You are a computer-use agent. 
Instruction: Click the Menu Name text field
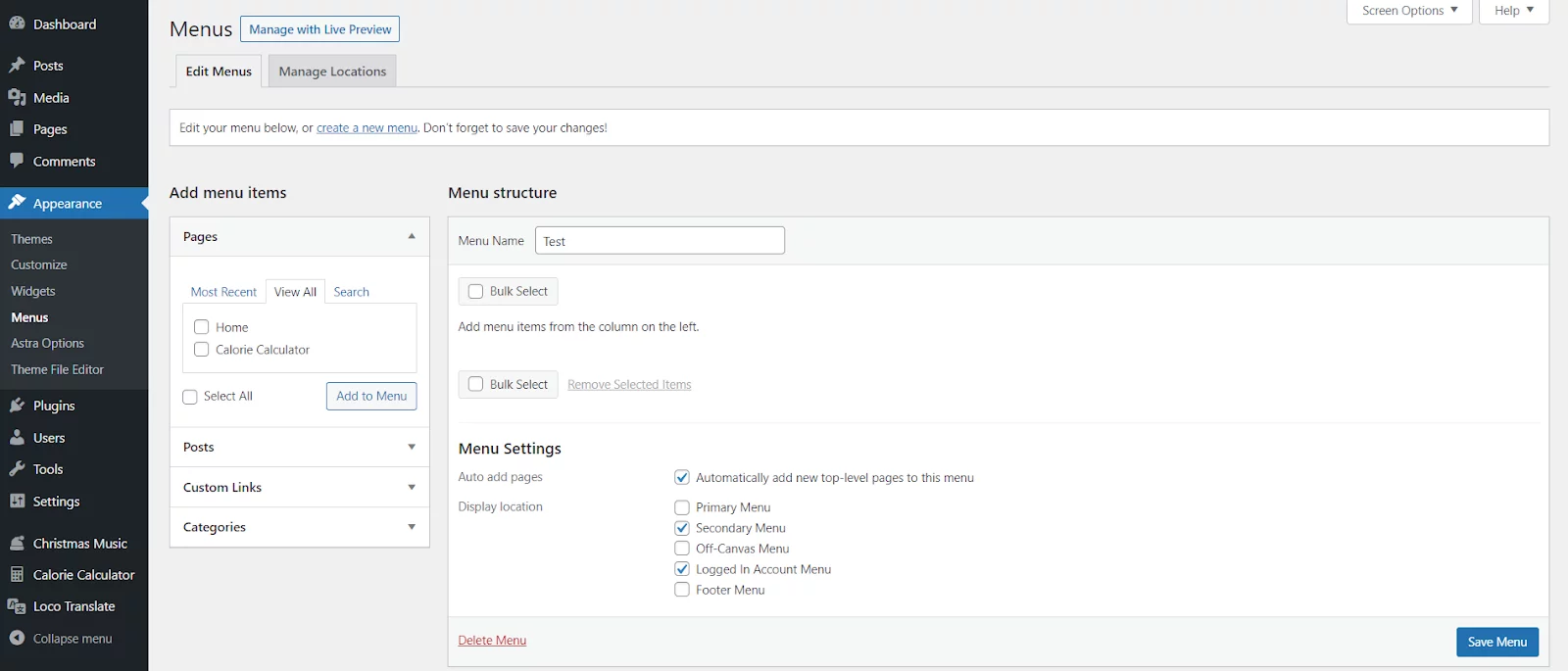coord(660,241)
